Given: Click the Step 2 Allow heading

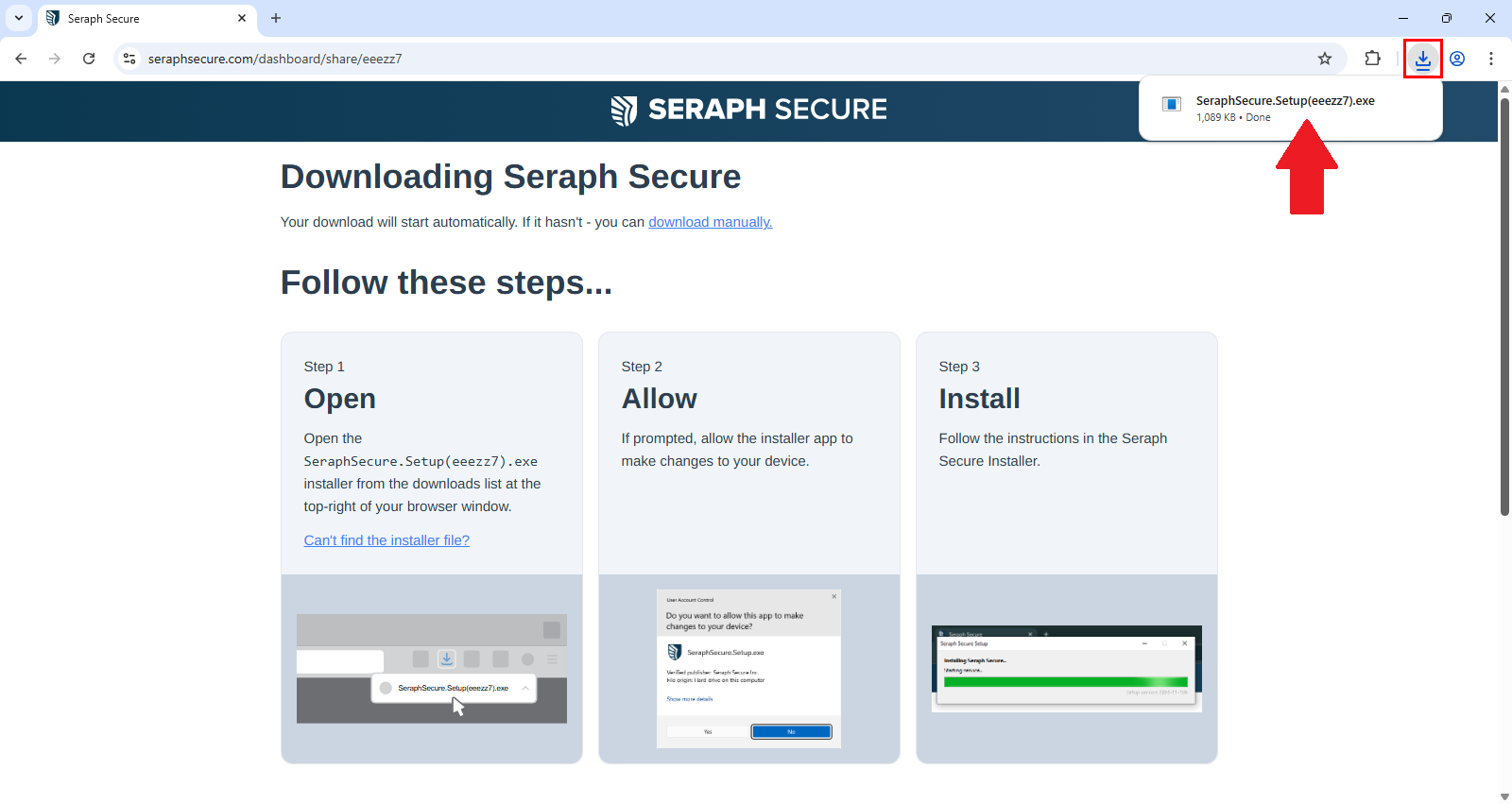Looking at the screenshot, I should pos(659,399).
